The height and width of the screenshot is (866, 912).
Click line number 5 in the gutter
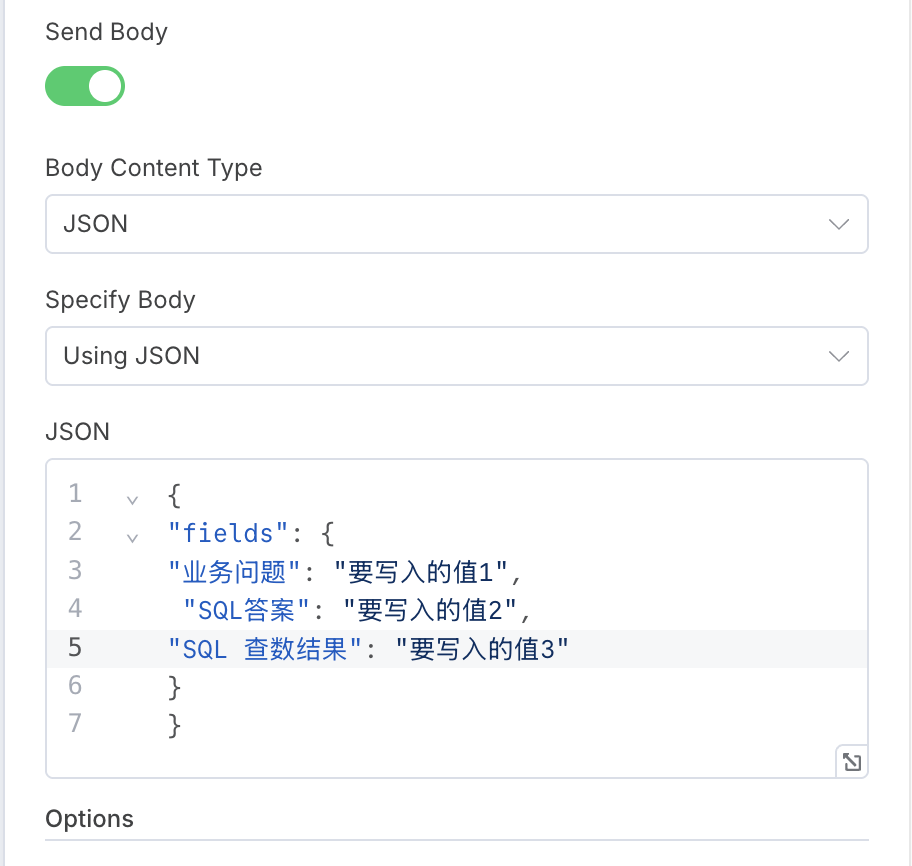pyautogui.click(x=76, y=648)
